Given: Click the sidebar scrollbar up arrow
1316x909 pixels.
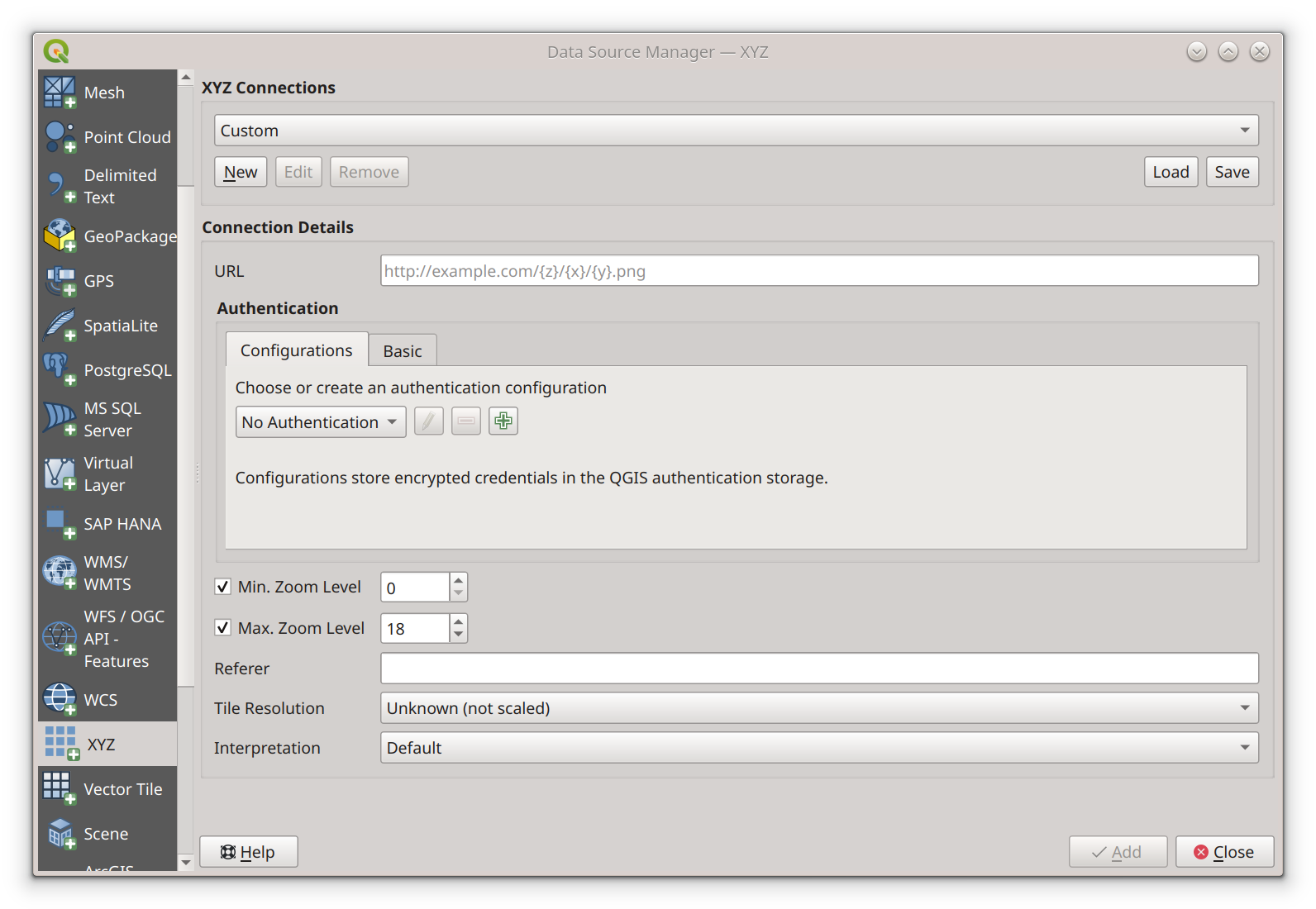Looking at the screenshot, I should [x=186, y=78].
